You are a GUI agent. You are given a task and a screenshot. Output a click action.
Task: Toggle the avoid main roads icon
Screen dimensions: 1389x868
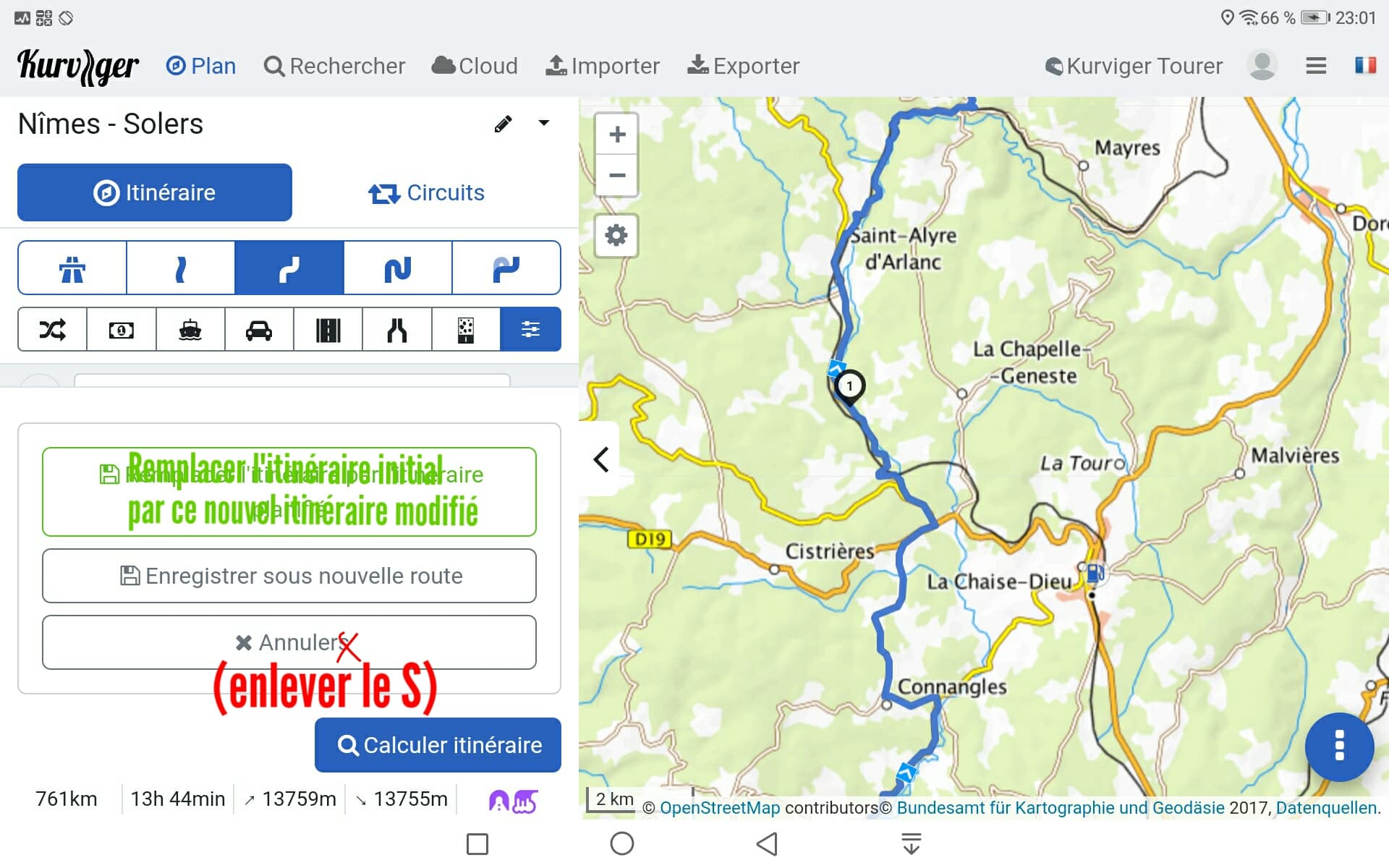click(328, 330)
